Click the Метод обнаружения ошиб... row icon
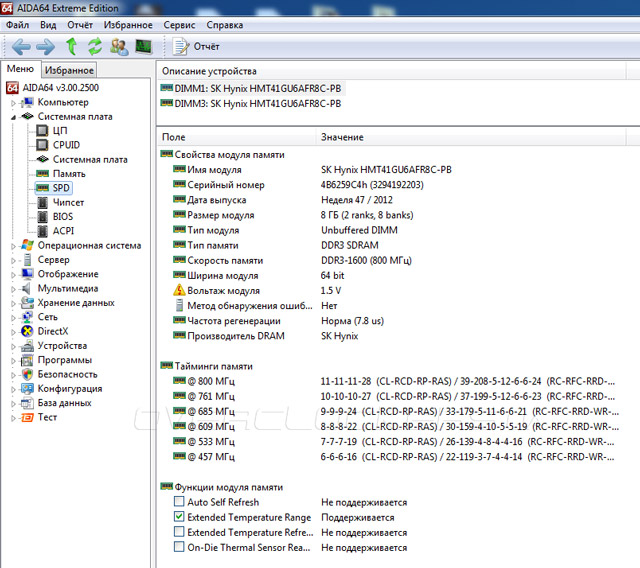Image resolution: width=640 pixels, height=568 pixels. pos(179,306)
